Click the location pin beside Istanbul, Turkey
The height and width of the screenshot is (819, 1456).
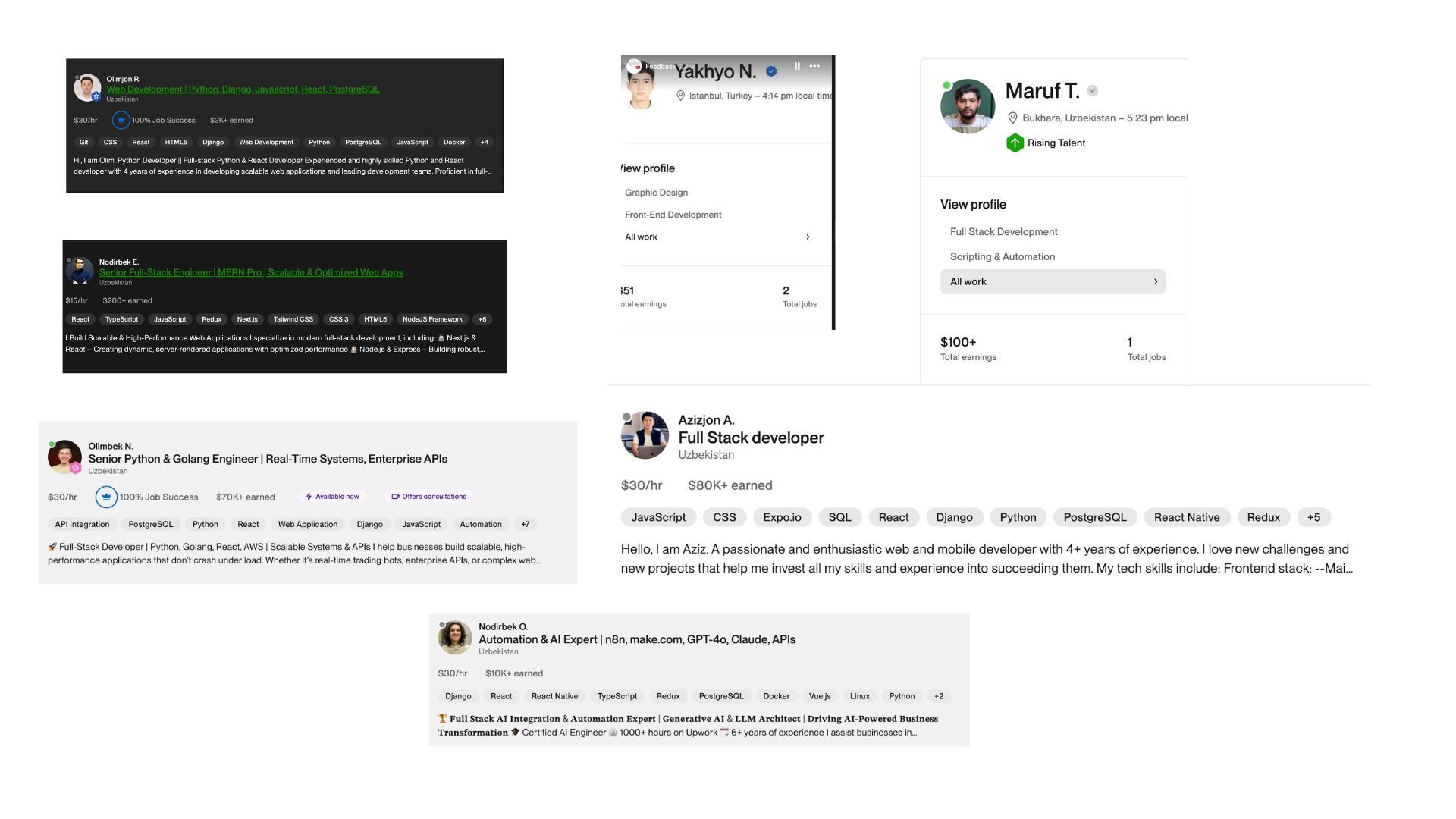(680, 96)
